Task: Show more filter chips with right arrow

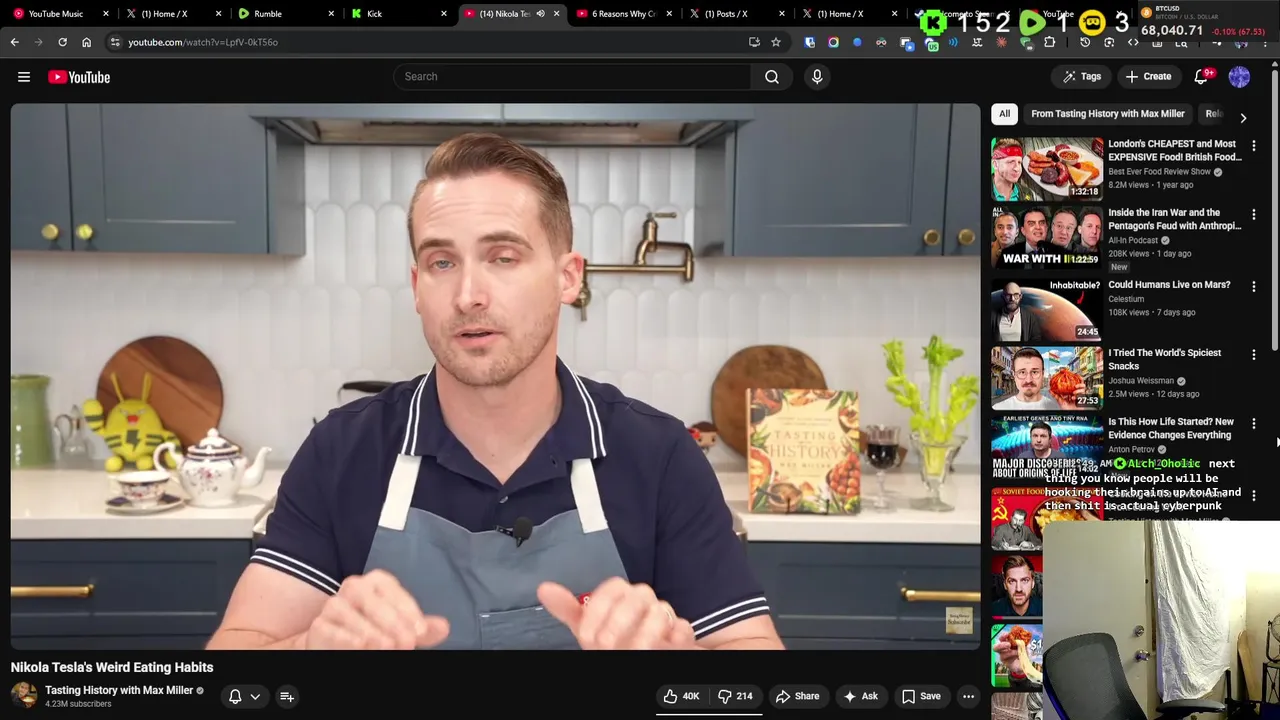Action: pyautogui.click(x=1243, y=117)
